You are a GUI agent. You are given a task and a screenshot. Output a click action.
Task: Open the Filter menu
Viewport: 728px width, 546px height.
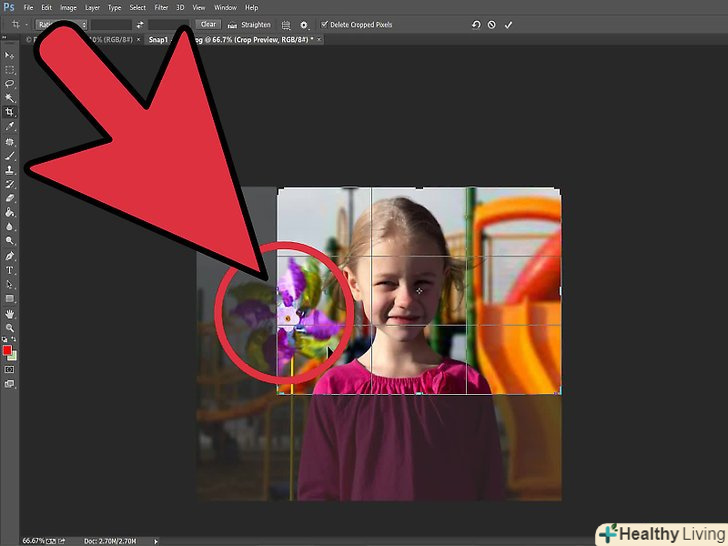161,7
